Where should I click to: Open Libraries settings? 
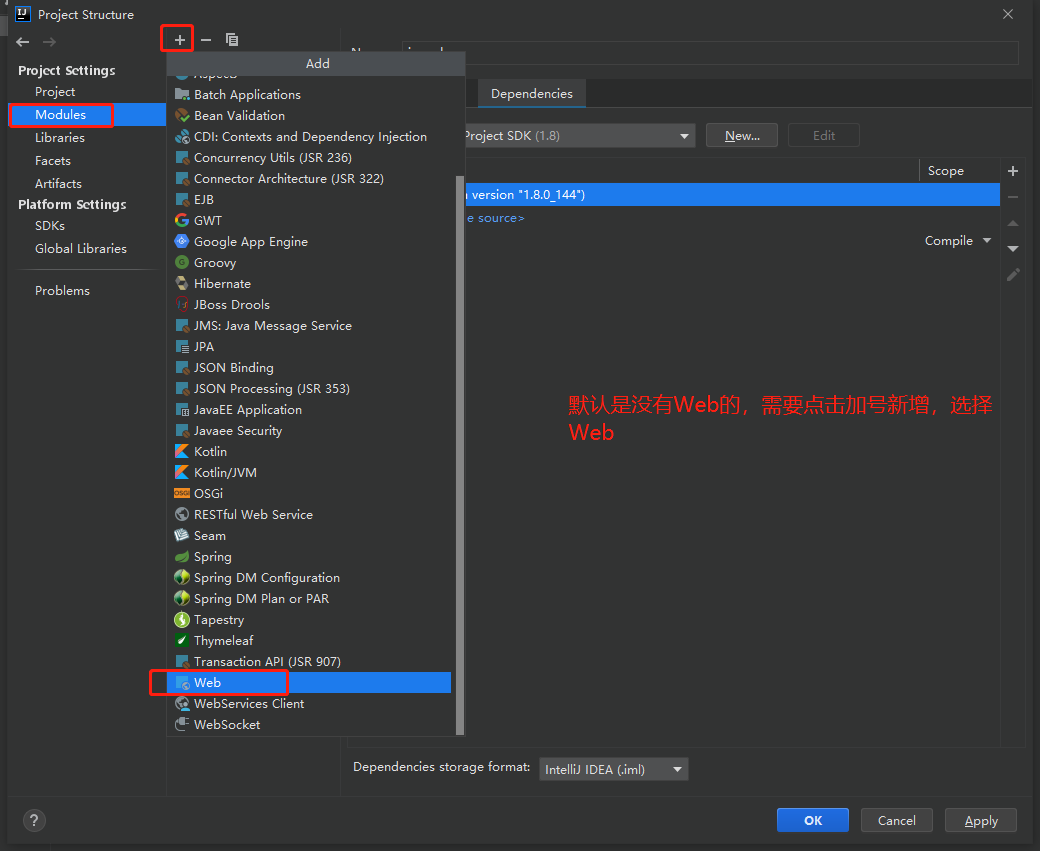point(60,137)
